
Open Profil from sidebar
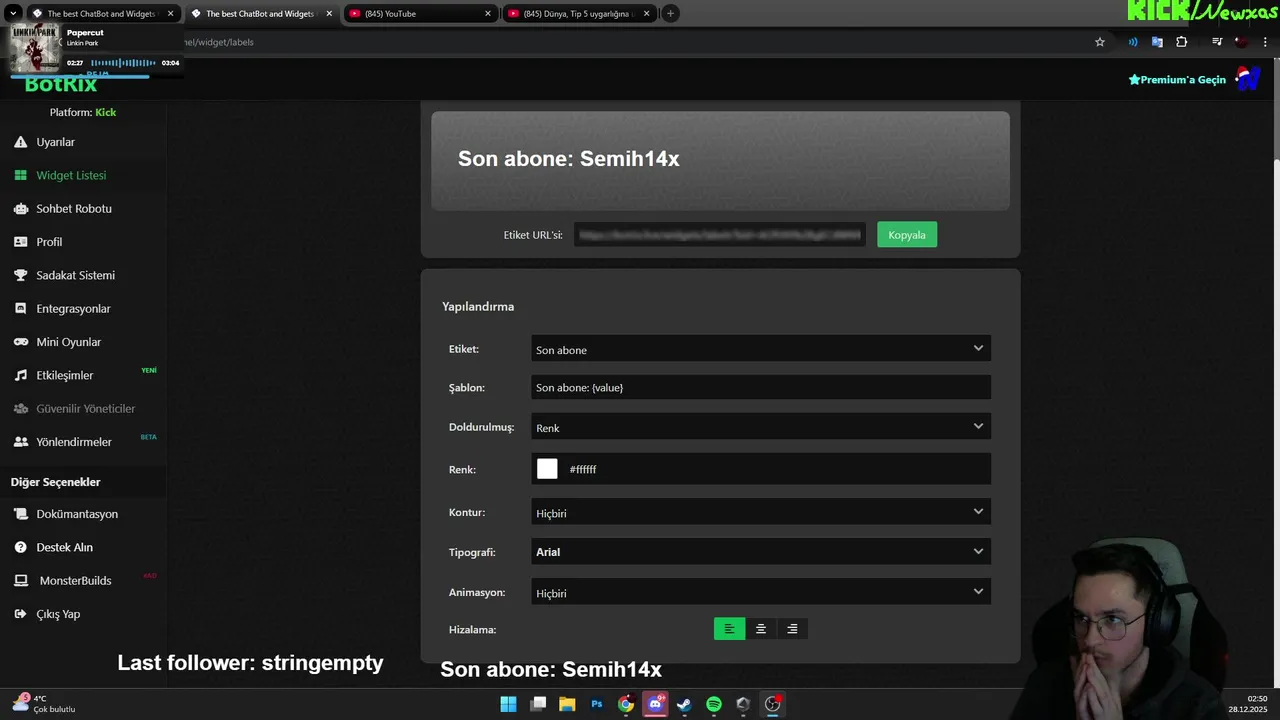(49, 242)
